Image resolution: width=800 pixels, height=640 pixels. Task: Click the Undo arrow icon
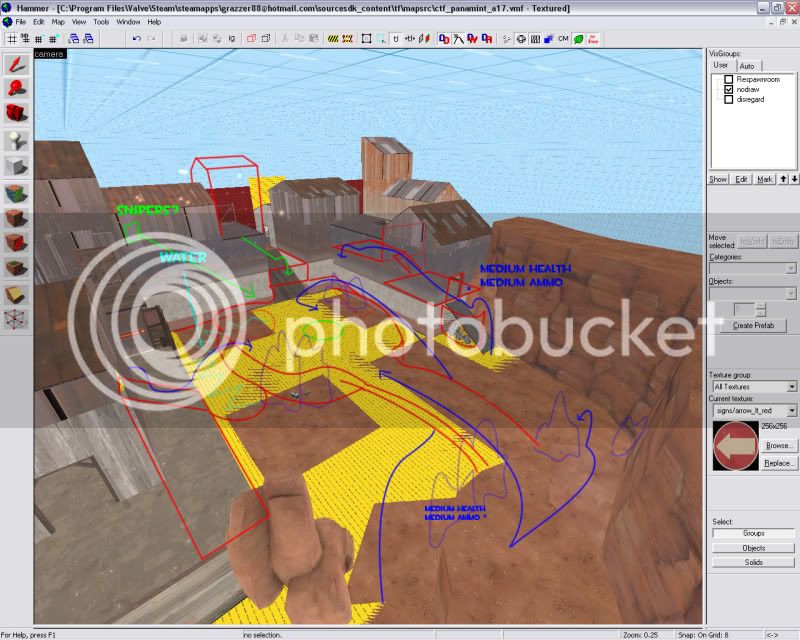coord(136,39)
